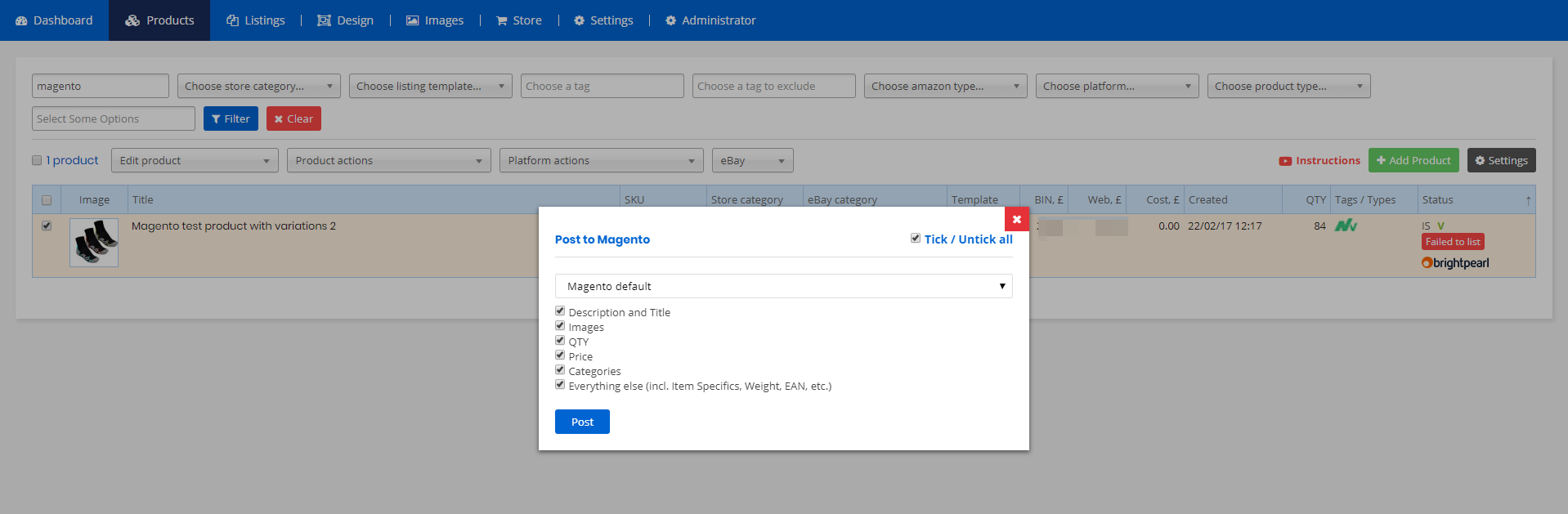Open the Instructions video link
This screenshot has height=514, width=1568.
coord(1319,161)
